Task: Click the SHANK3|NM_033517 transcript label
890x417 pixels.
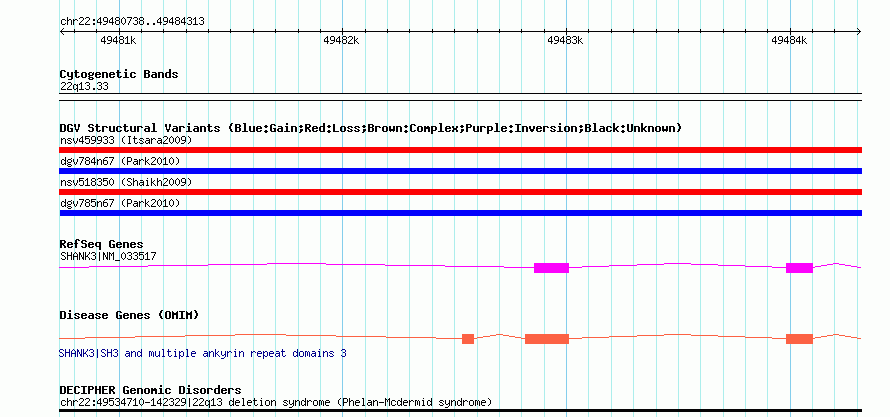Action: 108,256
